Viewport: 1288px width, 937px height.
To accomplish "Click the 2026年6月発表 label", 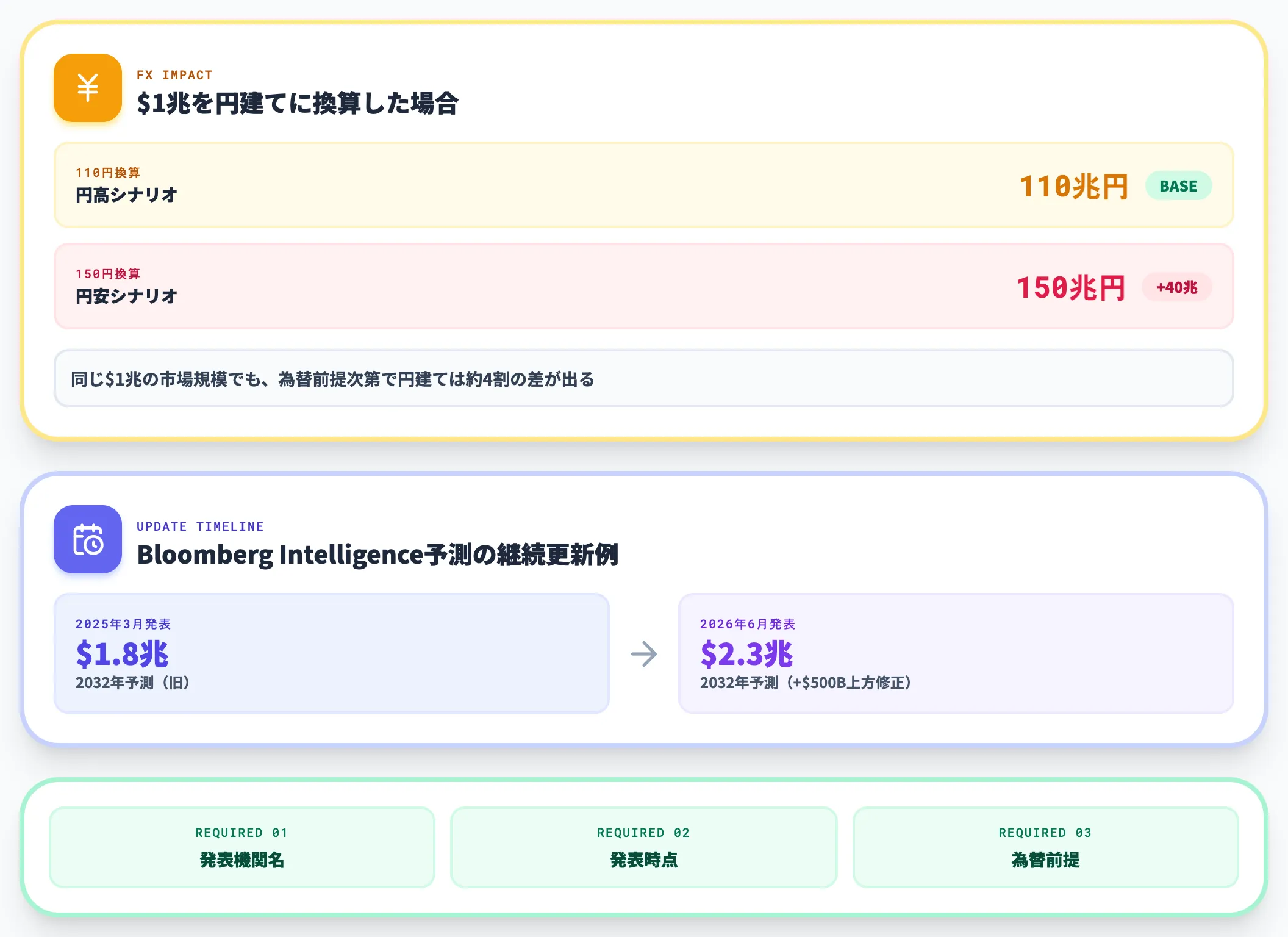I will 748,624.
